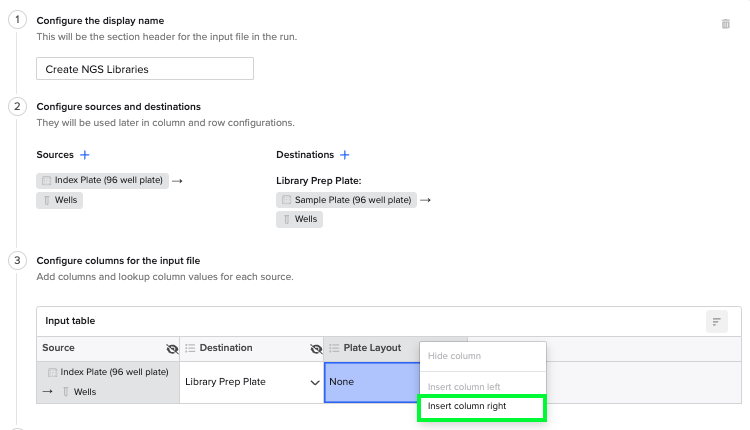Click arrow next to Sample Plate chip
This screenshot has height=430, width=750.
[x=425, y=200]
